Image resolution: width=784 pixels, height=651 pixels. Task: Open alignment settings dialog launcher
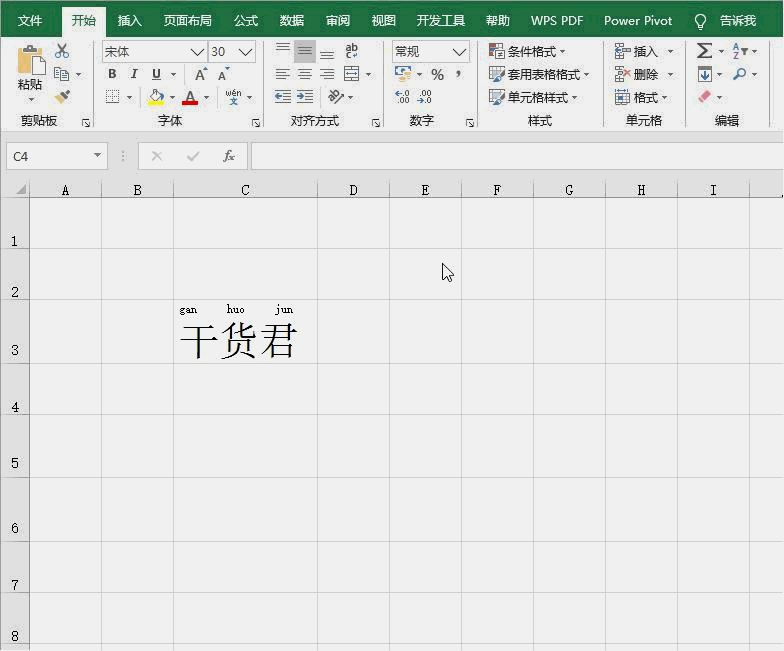(376, 122)
